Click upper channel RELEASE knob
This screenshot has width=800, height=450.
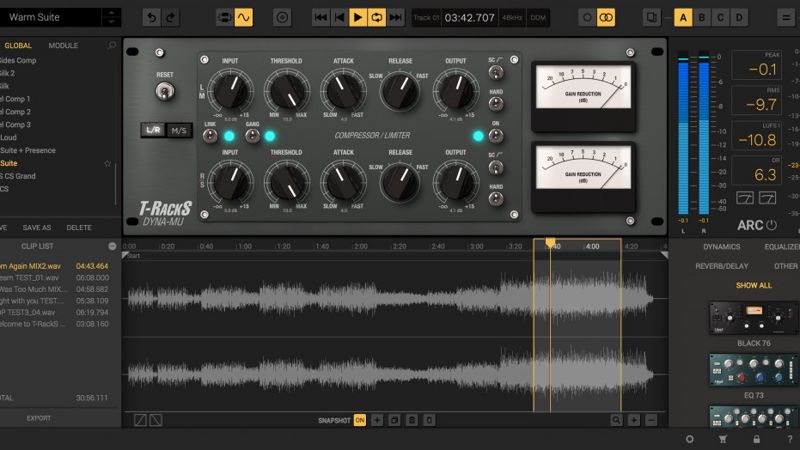[400, 91]
